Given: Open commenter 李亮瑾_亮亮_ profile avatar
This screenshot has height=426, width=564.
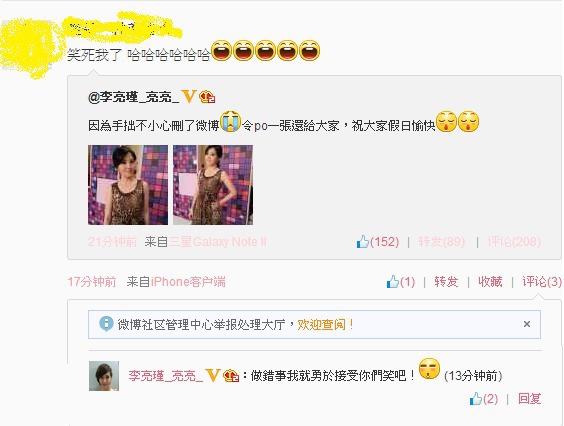Looking at the screenshot, I should click(104, 376).
